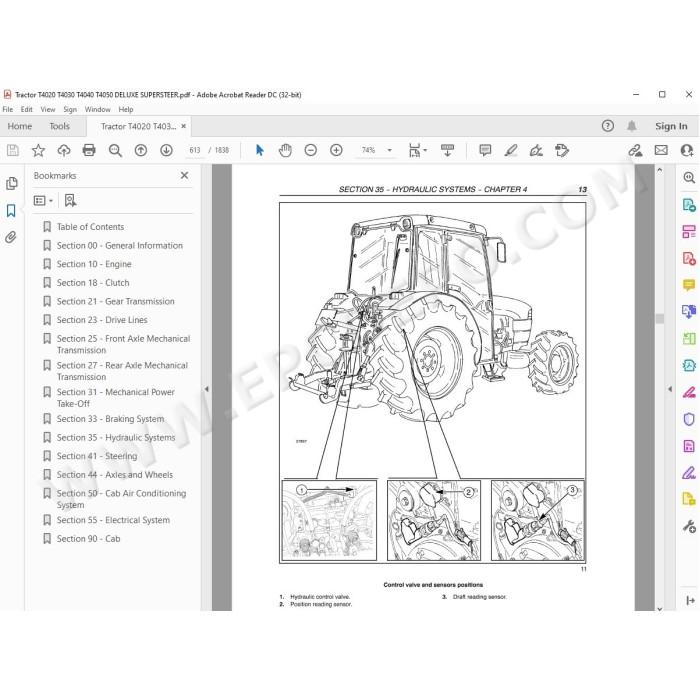
Task: Collapse the right tools pane arrow
Action: [670, 389]
